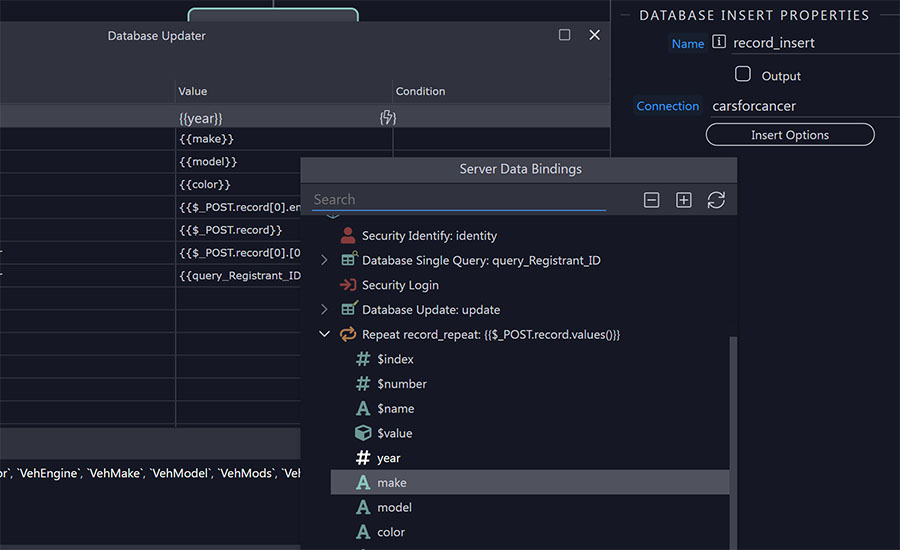Screen dimensions: 900x550
Task: Click the Repeat record_repeat loop icon
Action: 348,334
